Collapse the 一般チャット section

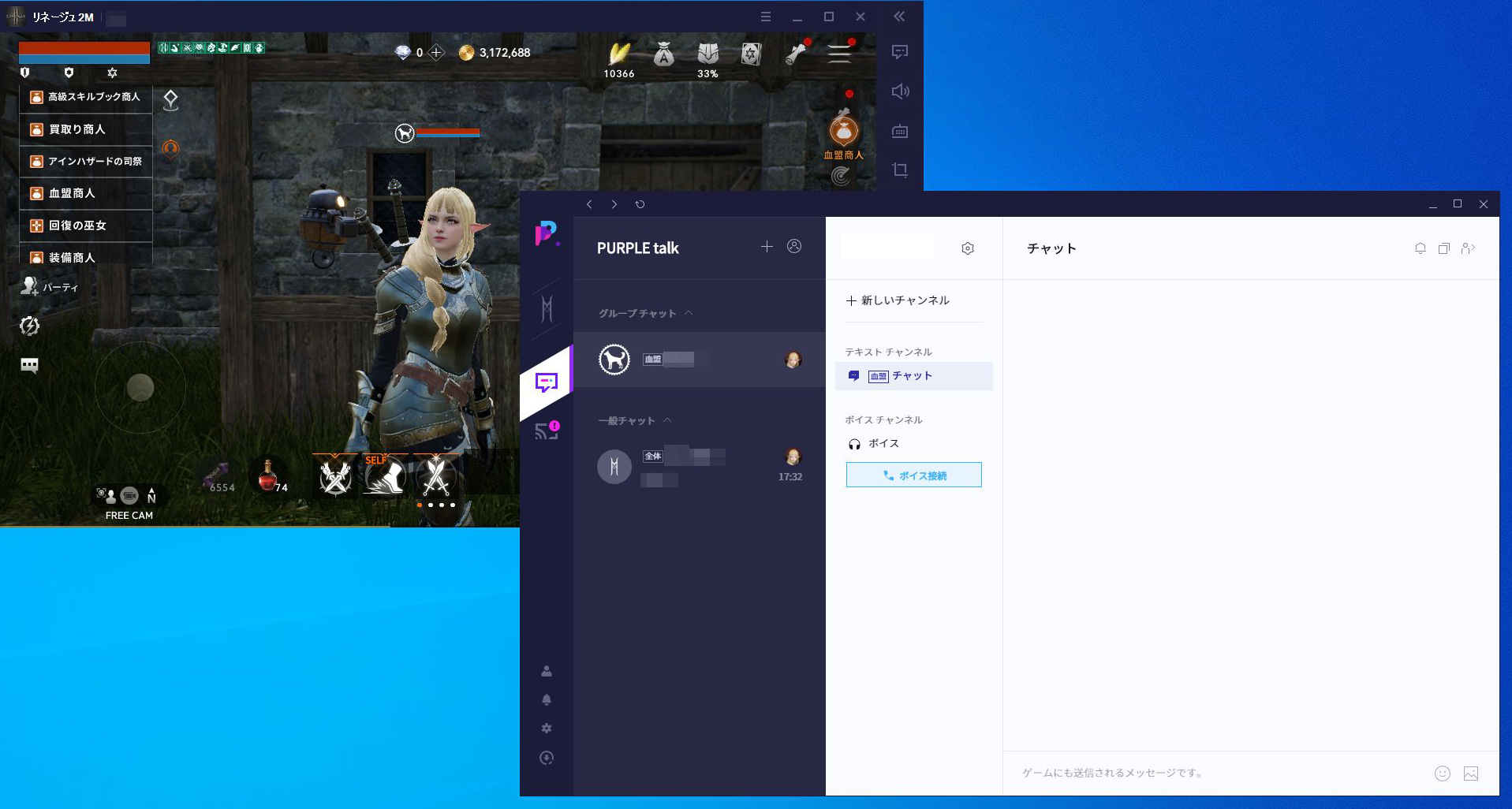click(667, 420)
